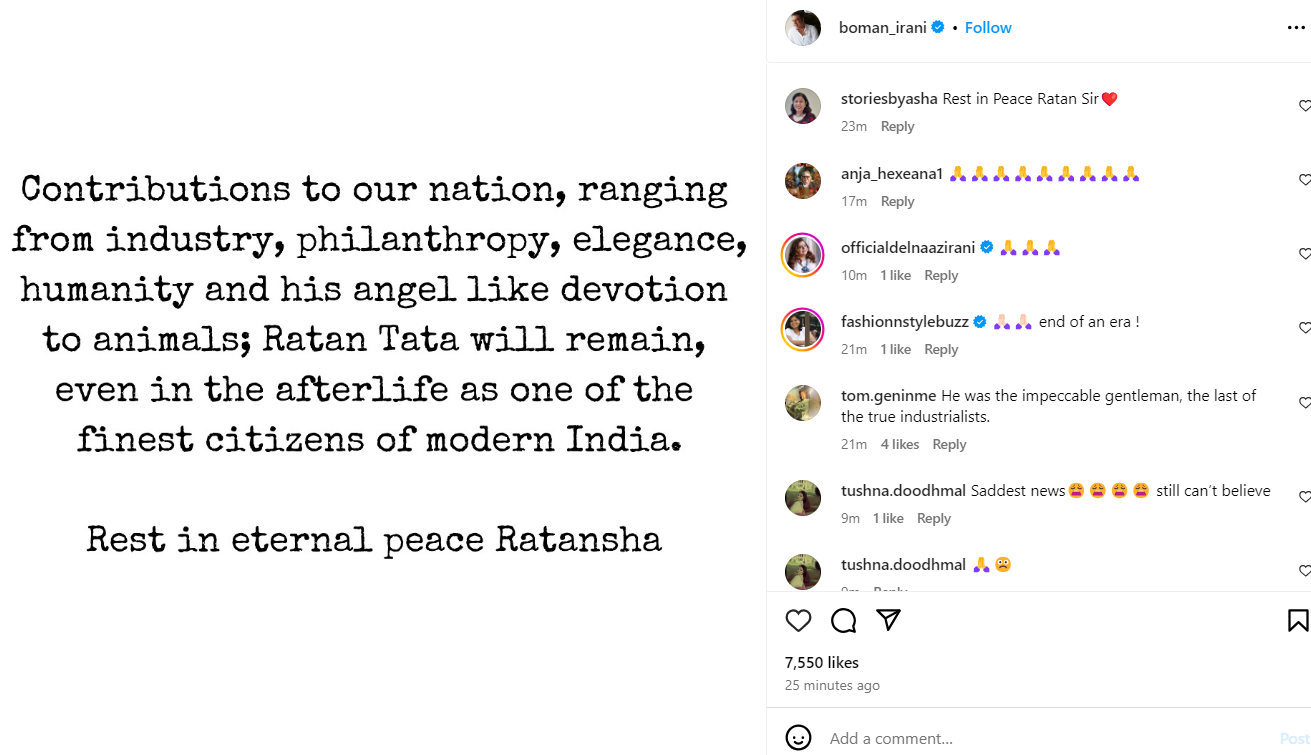The image size is (1311, 755).
Task: Open emoji picker in comment box
Action: click(798, 738)
